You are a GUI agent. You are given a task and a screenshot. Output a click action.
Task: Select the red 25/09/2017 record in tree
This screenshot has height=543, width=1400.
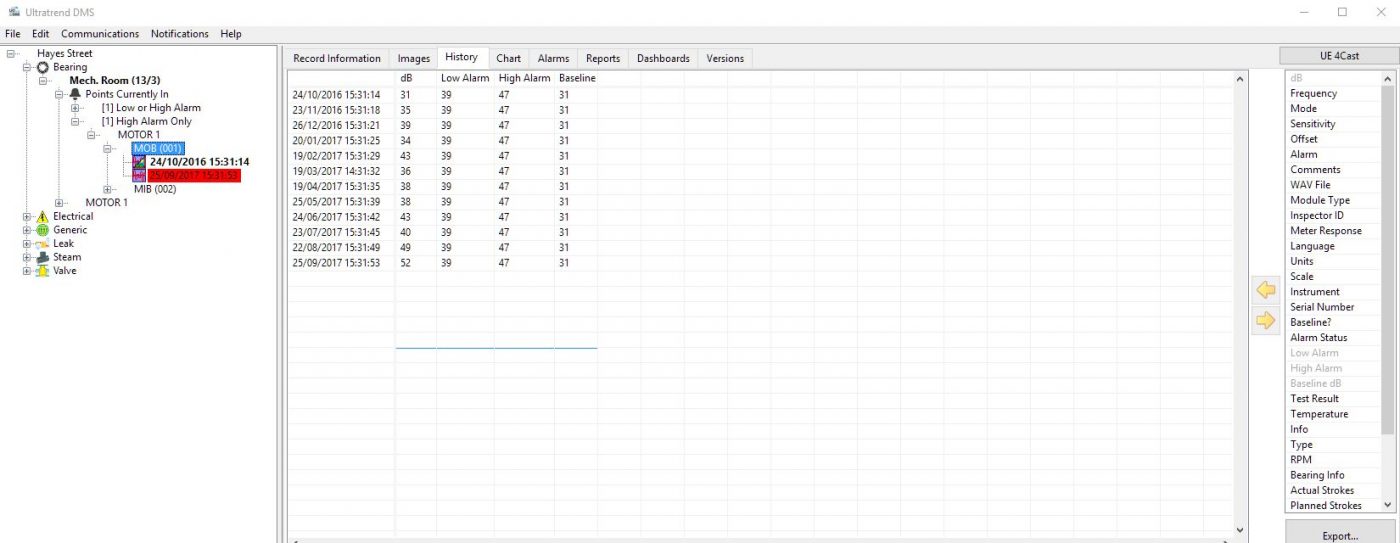(193, 175)
